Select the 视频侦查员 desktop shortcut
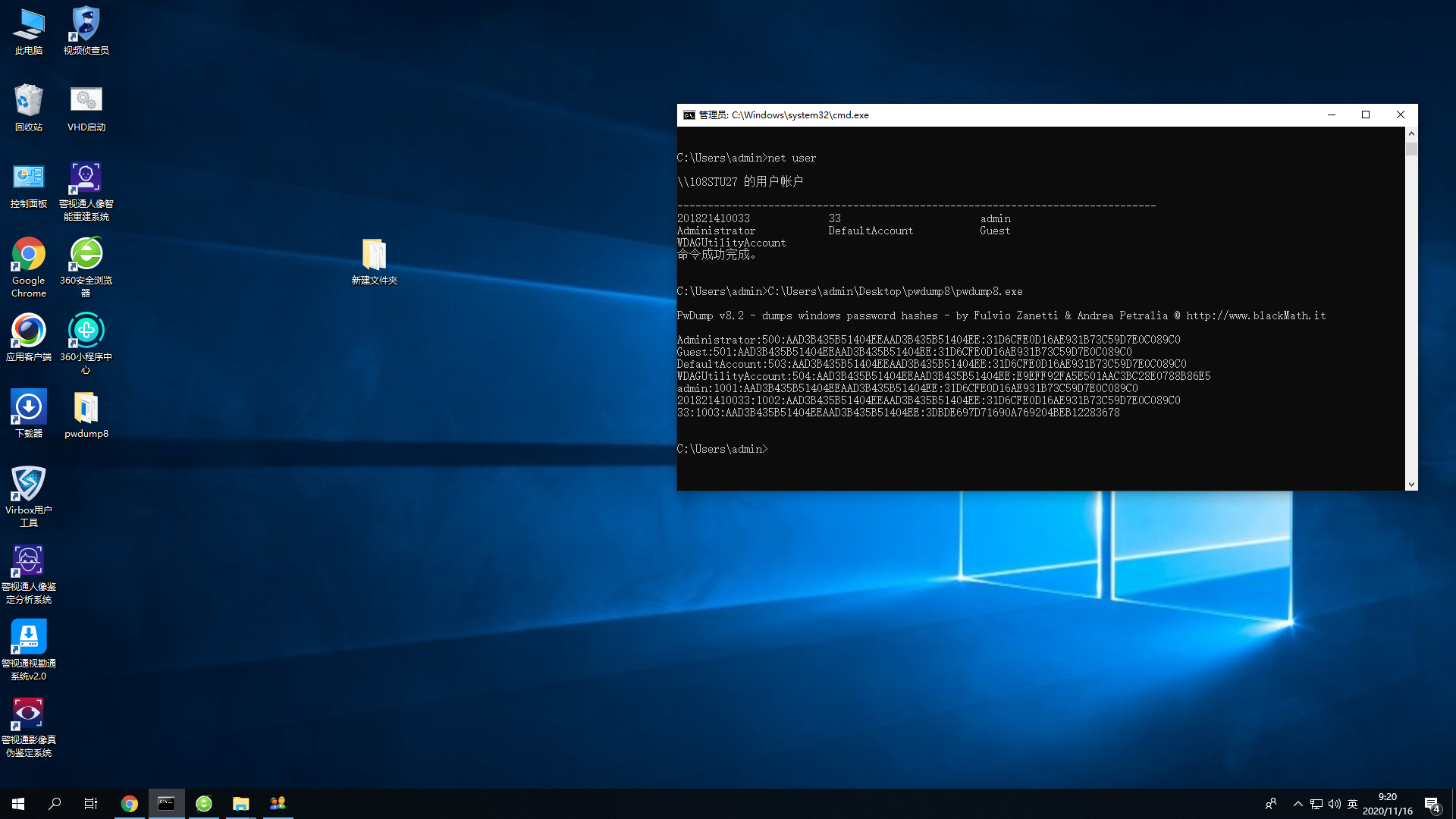This screenshot has height=819, width=1456. tap(86, 24)
